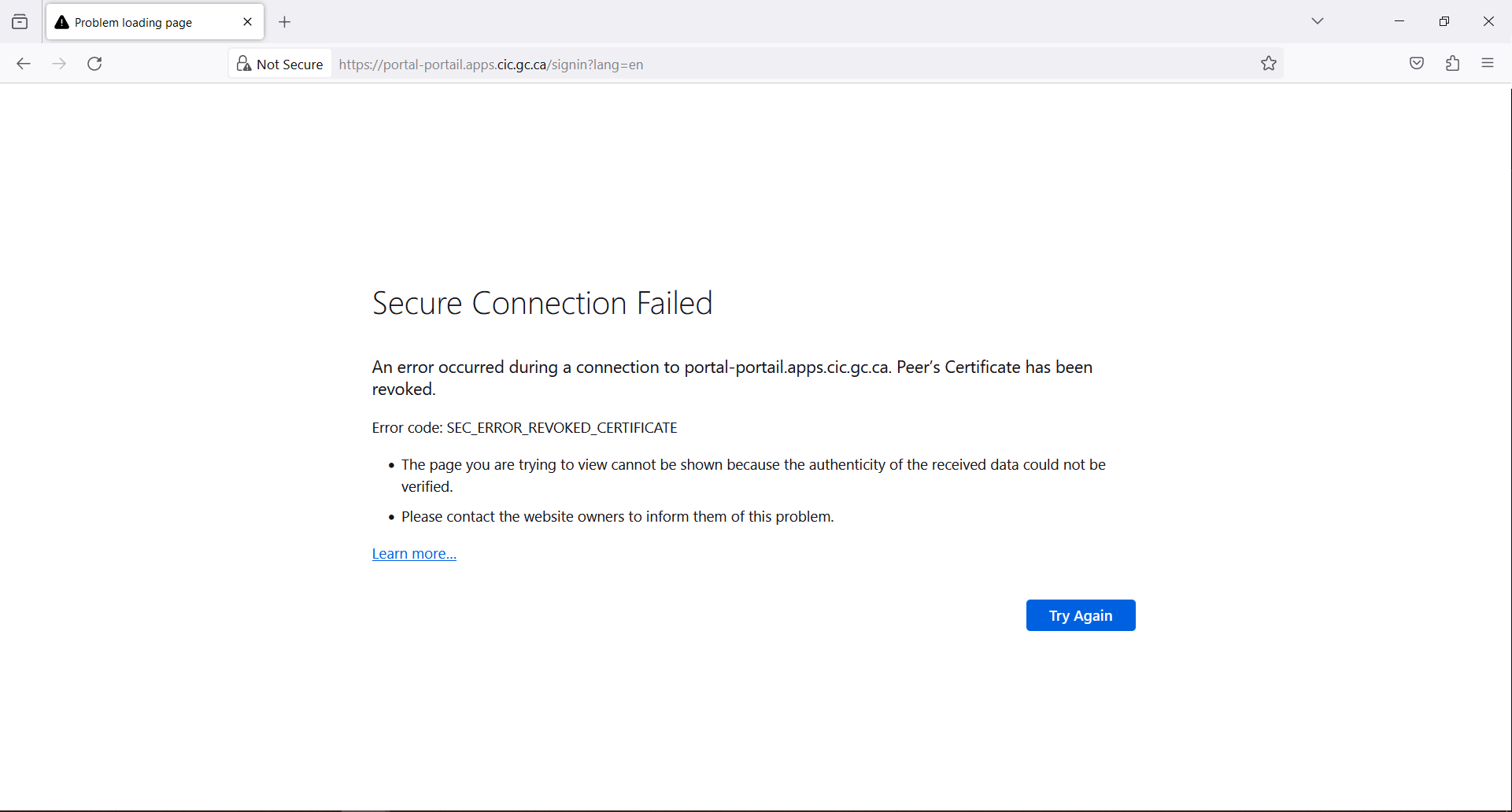Click the Extensions puzzle-piece icon

[x=1453, y=63]
